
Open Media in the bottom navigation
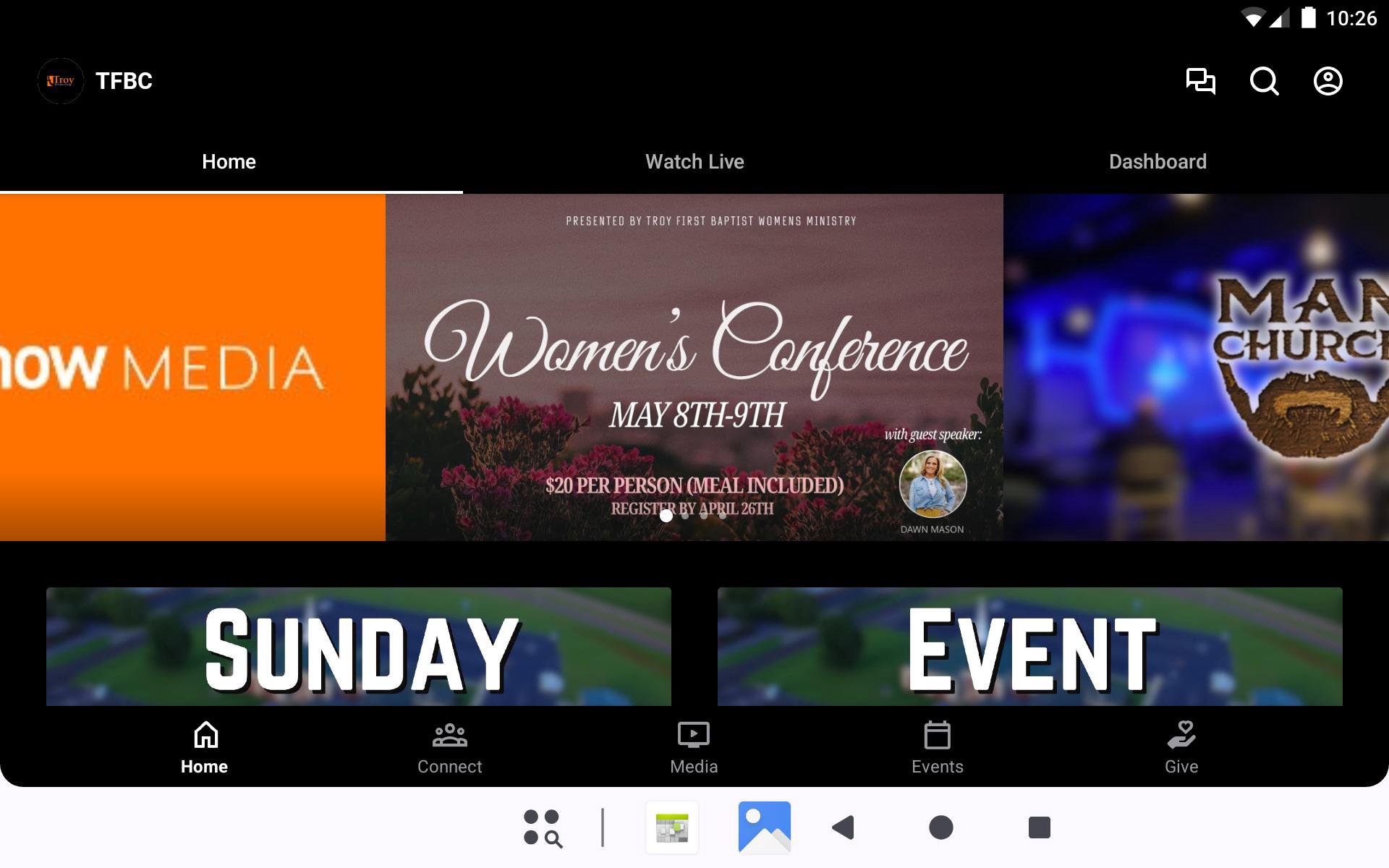click(x=693, y=748)
